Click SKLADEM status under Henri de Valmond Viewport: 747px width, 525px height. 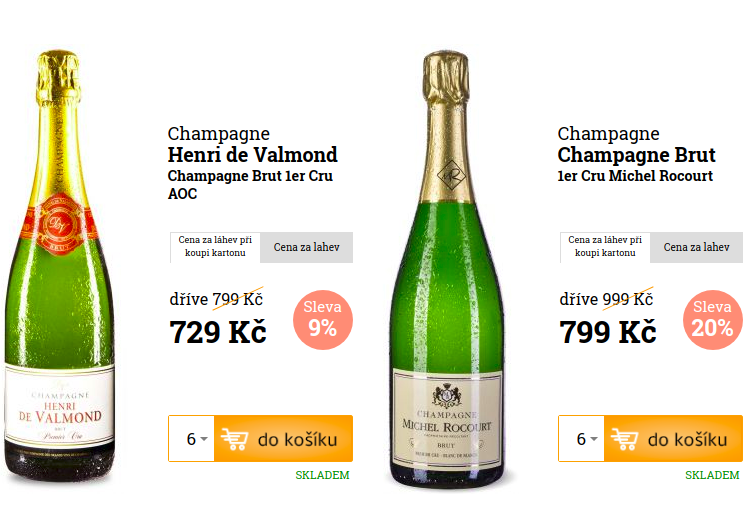click(322, 475)
